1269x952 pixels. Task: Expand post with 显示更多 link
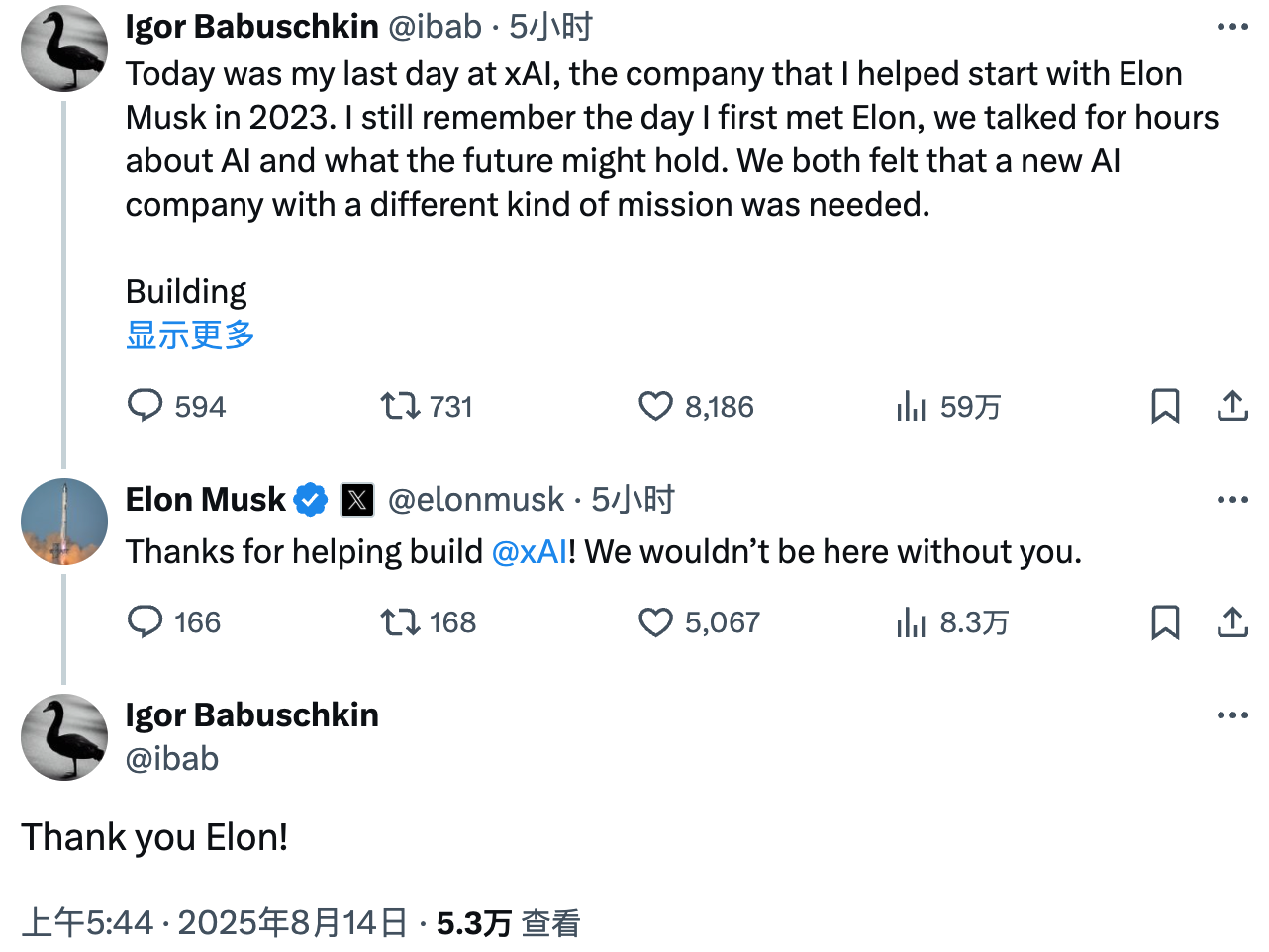pyautogui.click(x=190, y=335)
